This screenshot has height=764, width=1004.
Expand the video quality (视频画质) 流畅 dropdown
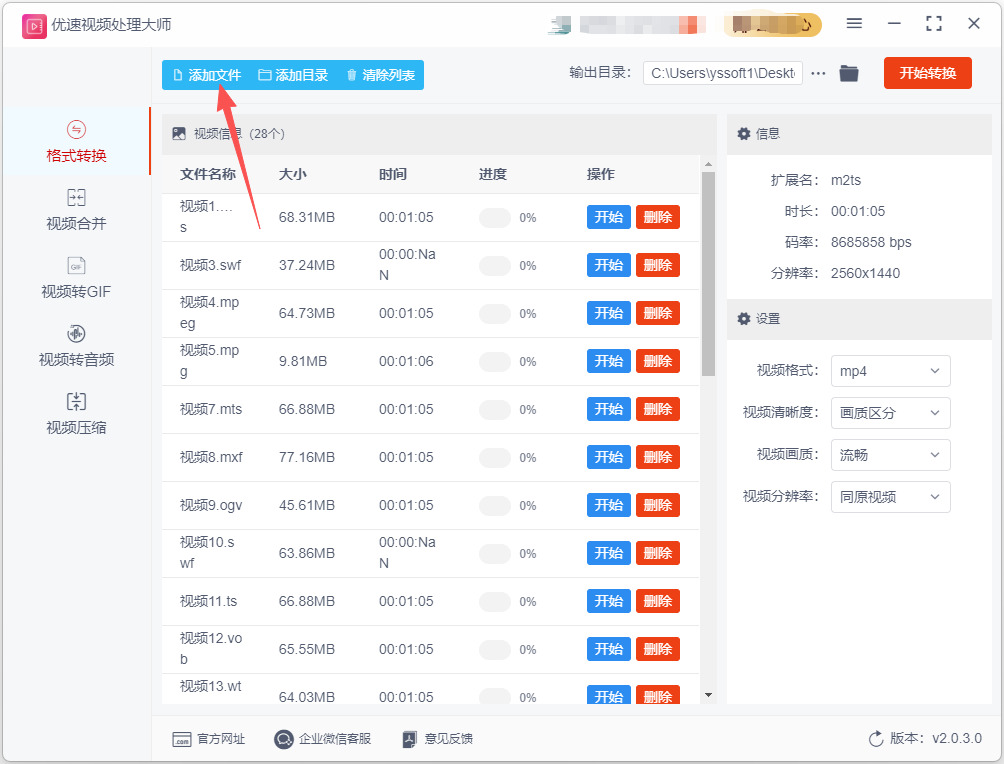(x=890, y=455)
